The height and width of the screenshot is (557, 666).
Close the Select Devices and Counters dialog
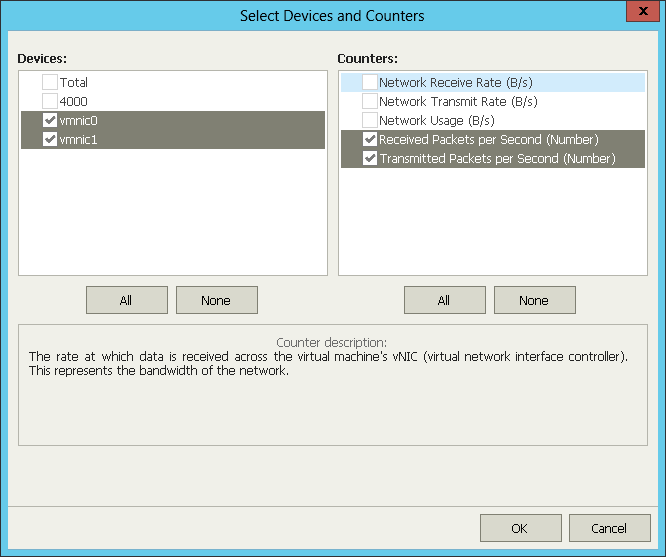click(x=643, y=11)
